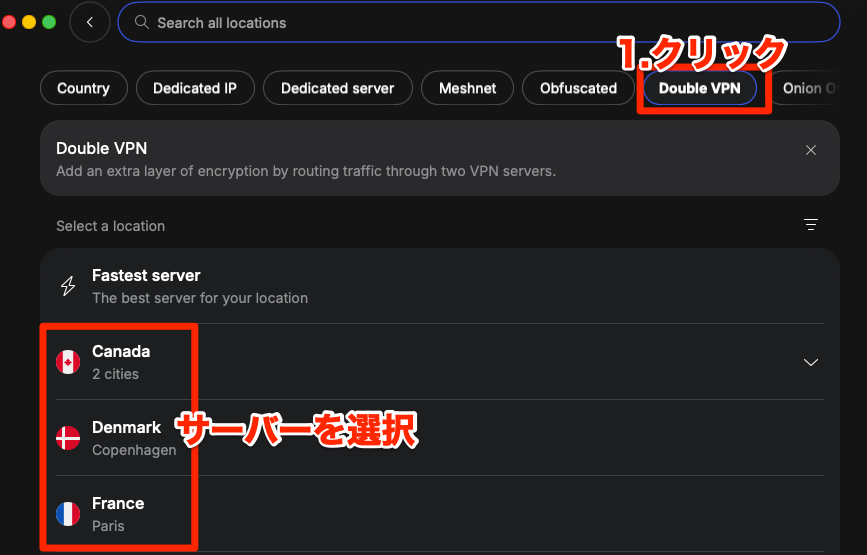
Task: Click the macOS red close window button
Action: point(9,22)
